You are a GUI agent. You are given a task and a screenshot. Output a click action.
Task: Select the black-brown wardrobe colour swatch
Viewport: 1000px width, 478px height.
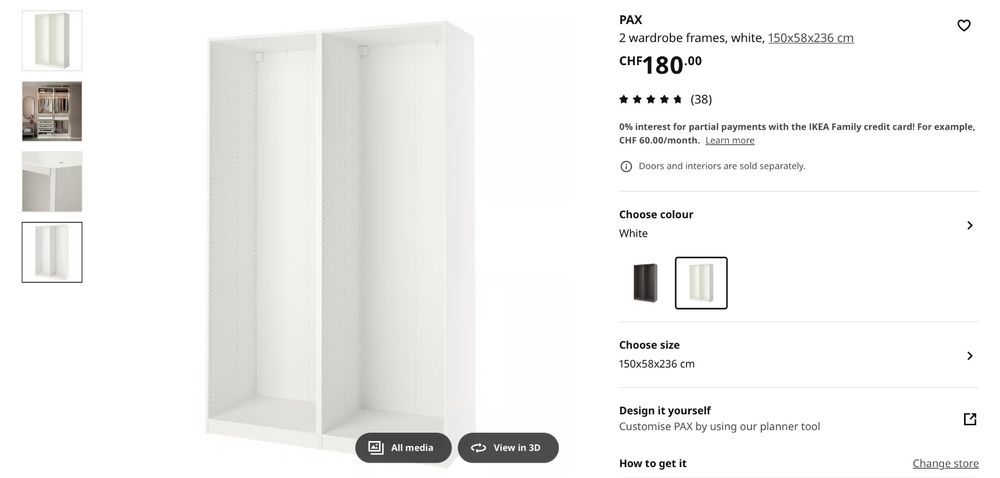[645, 283]
